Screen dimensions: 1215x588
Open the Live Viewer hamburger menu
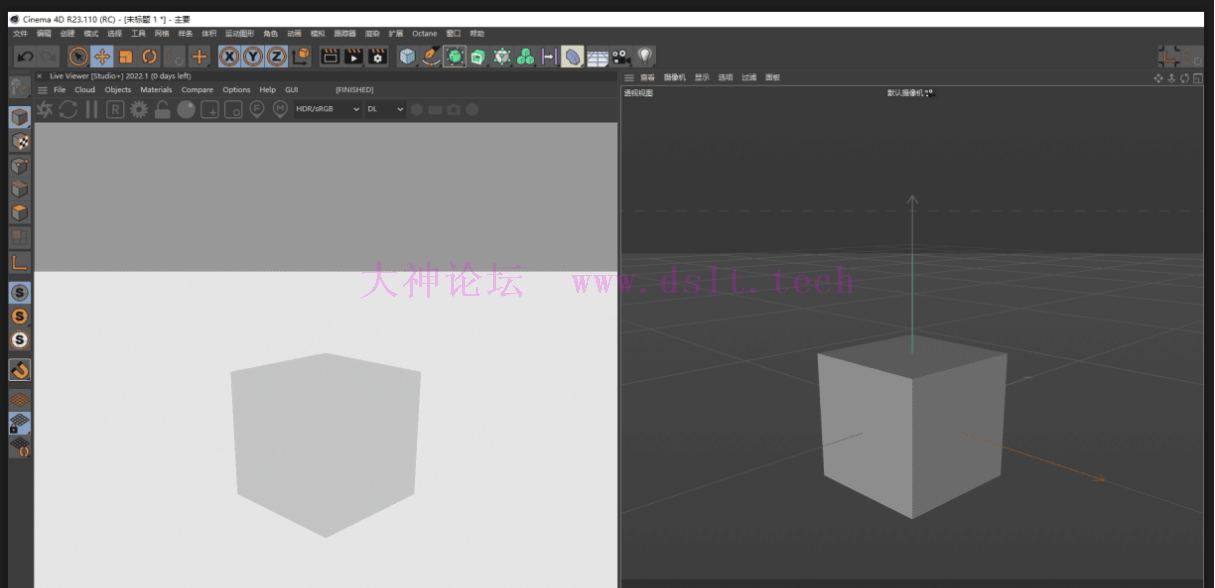[x=42, y=90]
